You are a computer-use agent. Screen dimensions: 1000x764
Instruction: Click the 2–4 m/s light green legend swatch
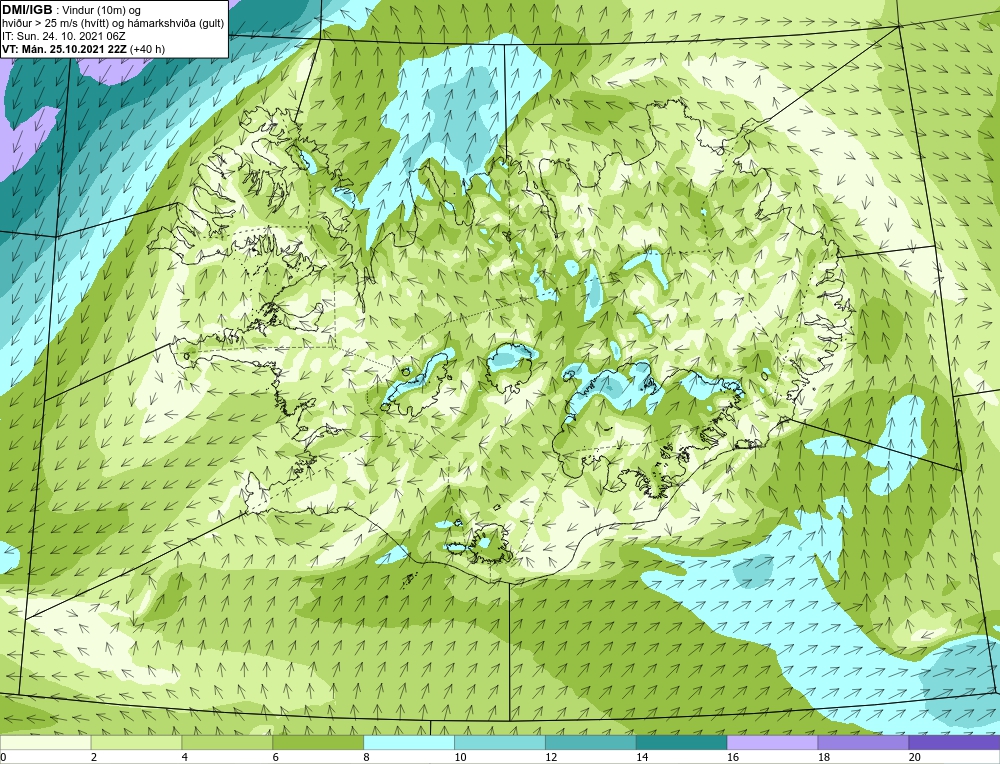click(136, 742)
